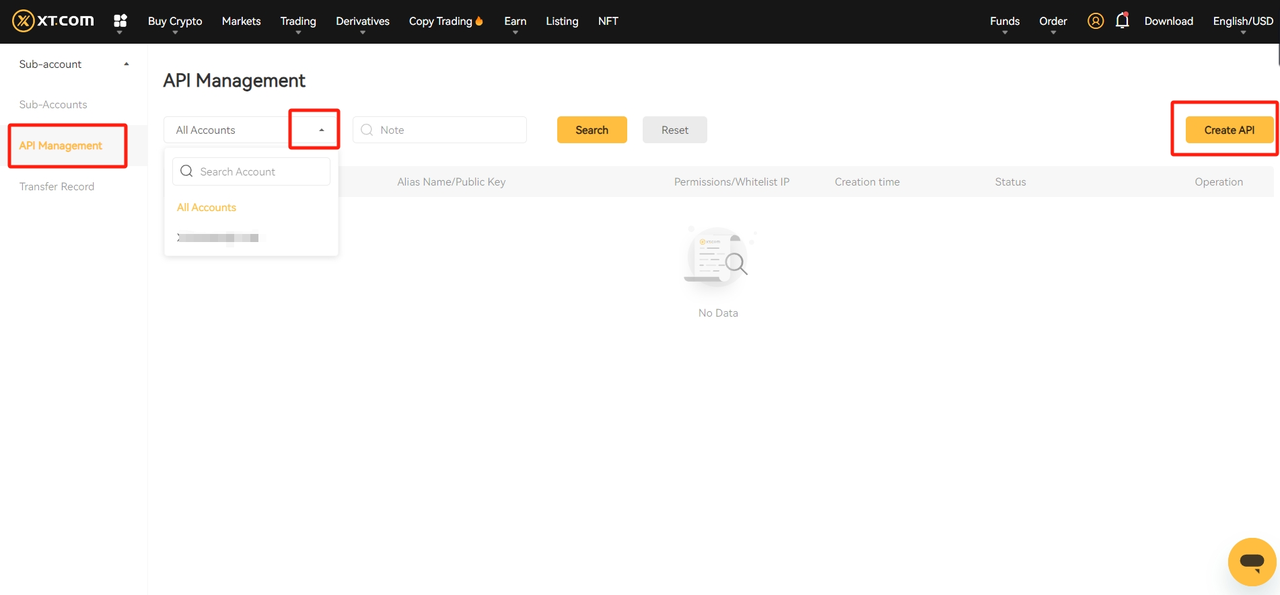
Task: Open the English/USD language dropdown
Action: point(1242,21)
